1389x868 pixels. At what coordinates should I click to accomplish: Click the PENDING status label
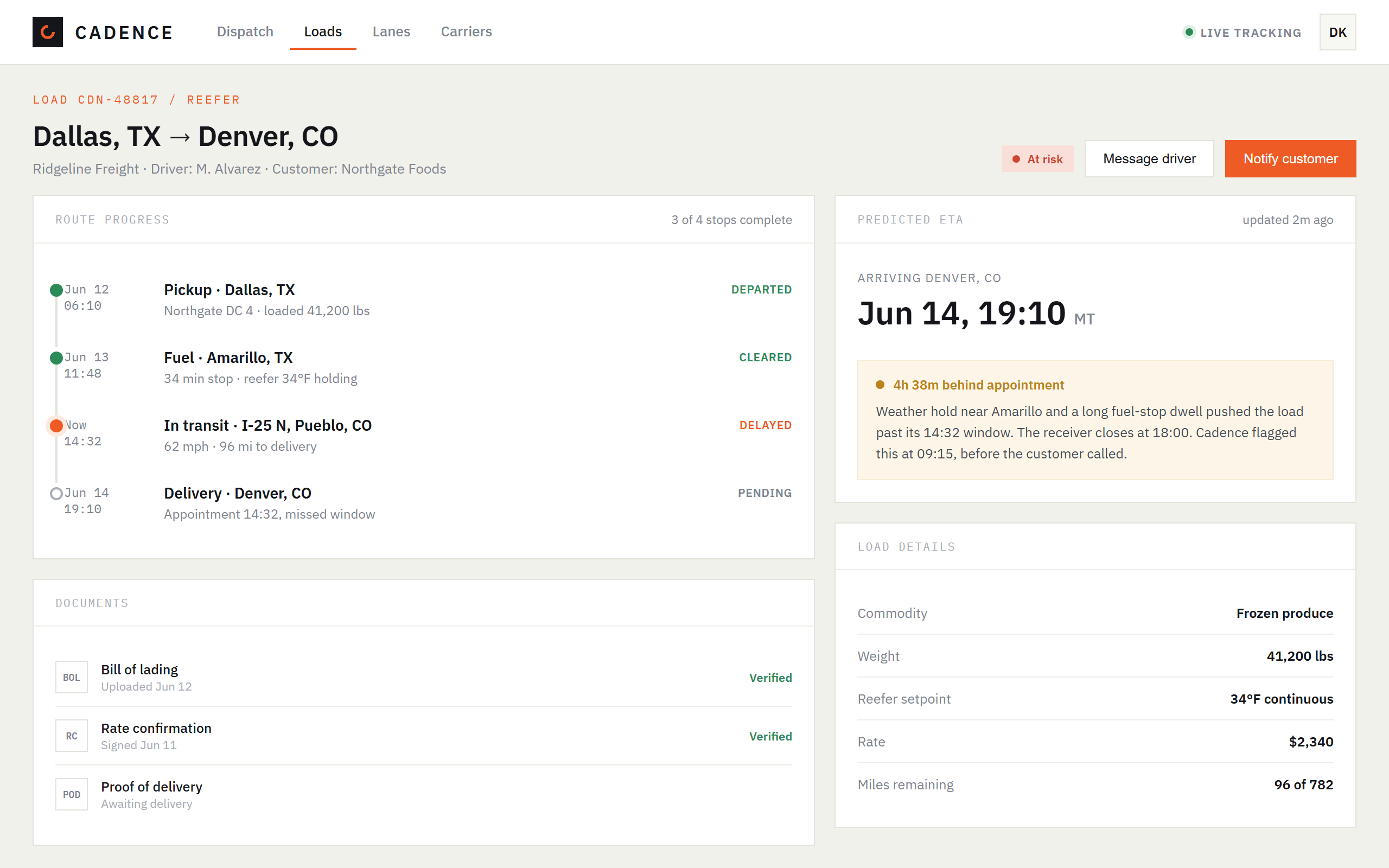tap(764, 493)
